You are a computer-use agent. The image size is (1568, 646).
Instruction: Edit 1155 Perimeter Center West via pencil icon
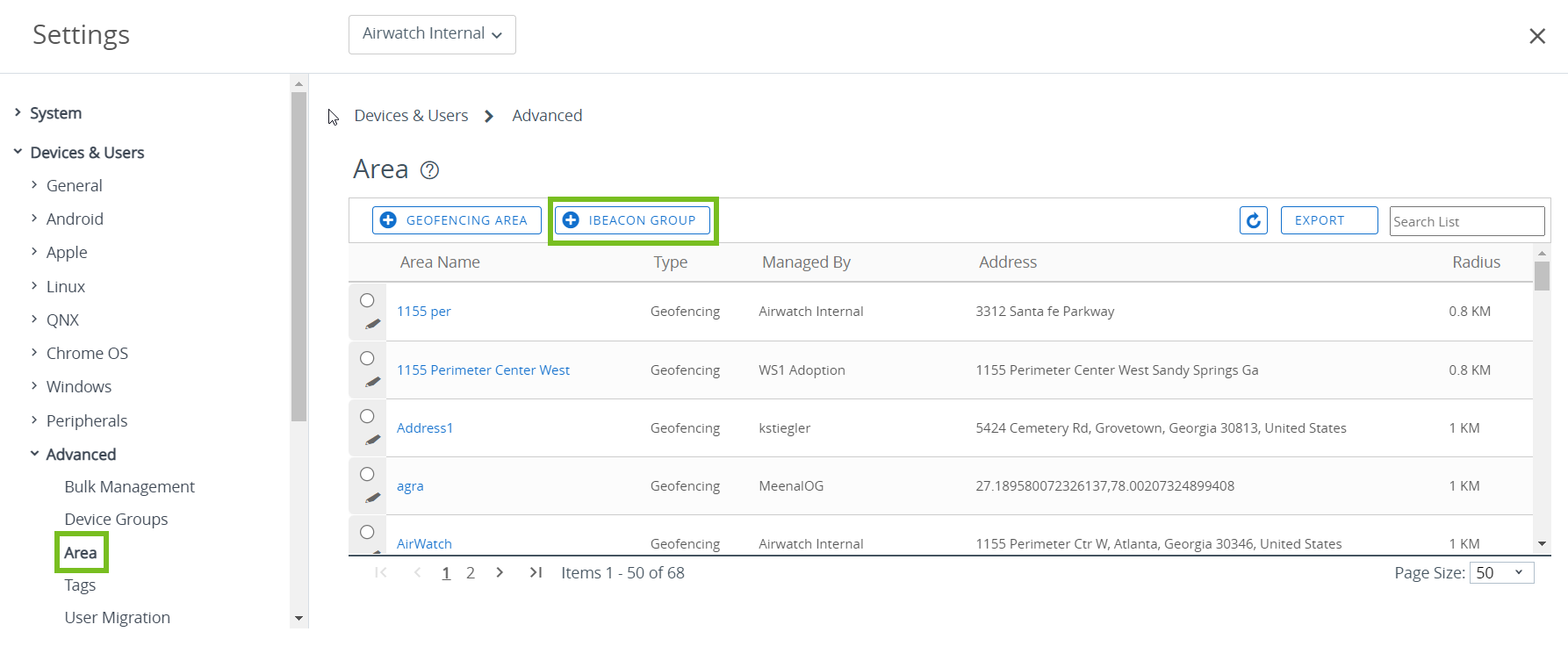click(x=373, y=382)
